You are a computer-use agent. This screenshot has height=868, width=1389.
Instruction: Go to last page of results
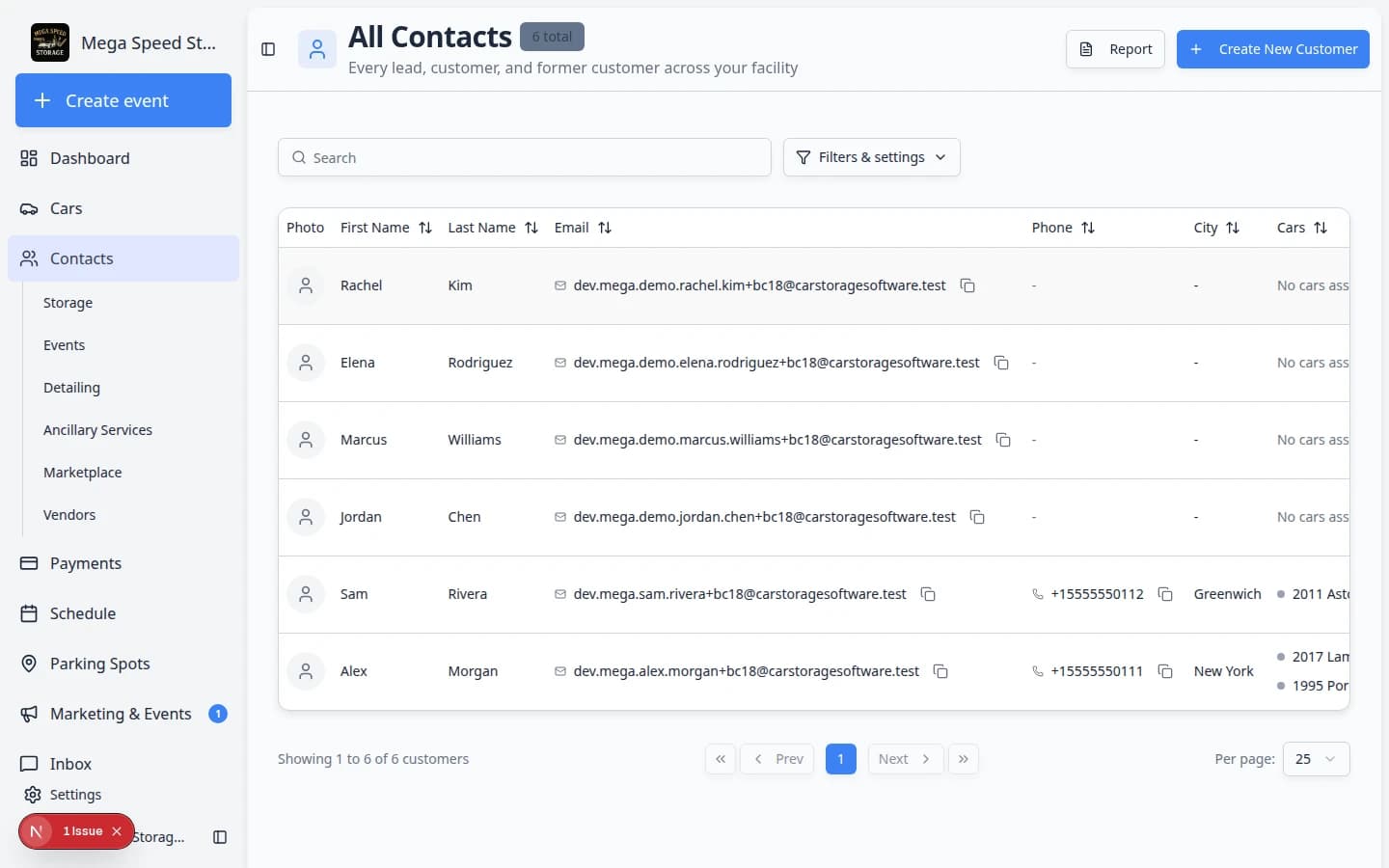coord(964,759)
